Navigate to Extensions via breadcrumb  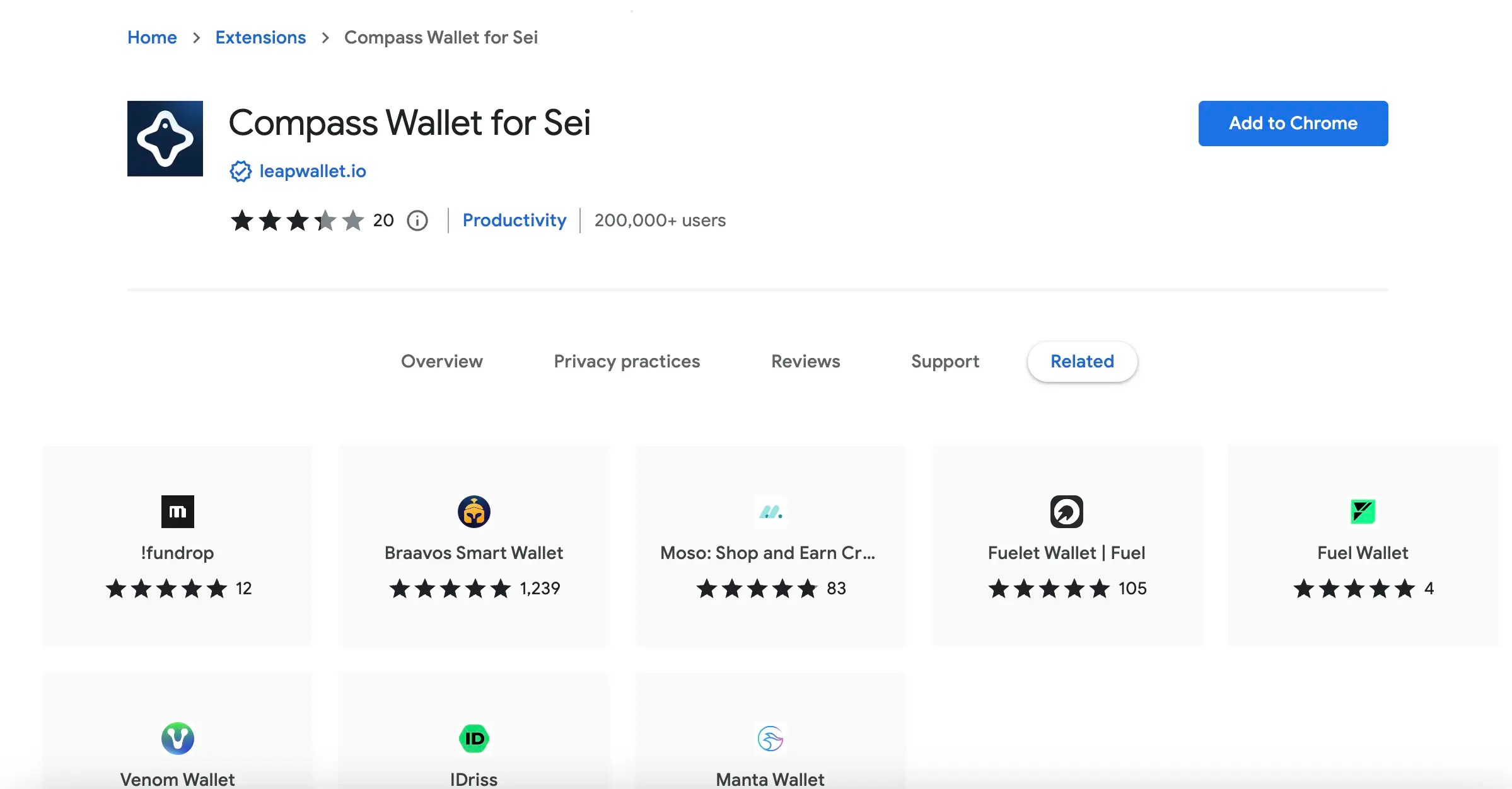click(260, 37)
